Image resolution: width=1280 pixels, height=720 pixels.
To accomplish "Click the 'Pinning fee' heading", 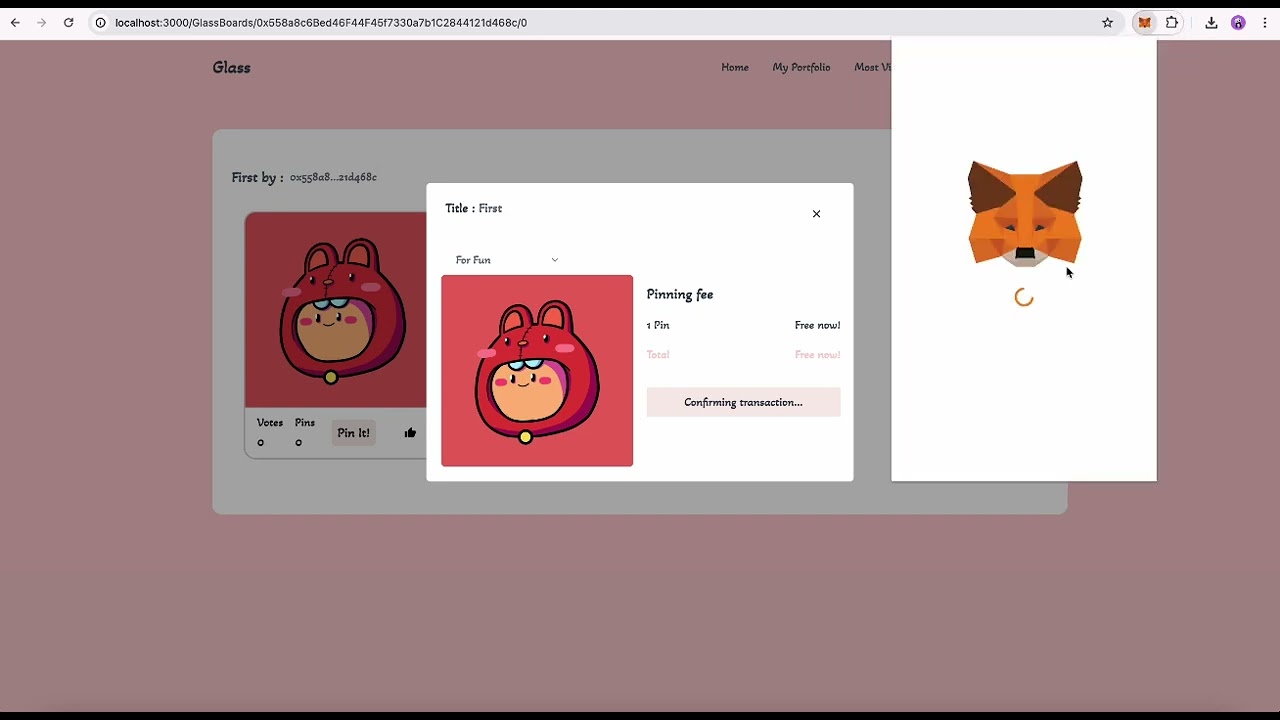I will coord(680,294).
